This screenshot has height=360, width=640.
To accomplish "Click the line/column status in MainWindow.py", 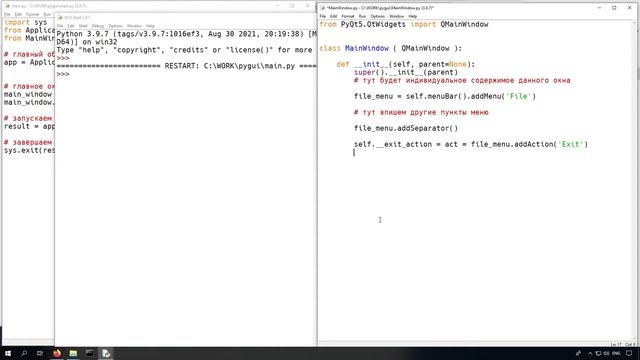I will [x=623, y=344].
